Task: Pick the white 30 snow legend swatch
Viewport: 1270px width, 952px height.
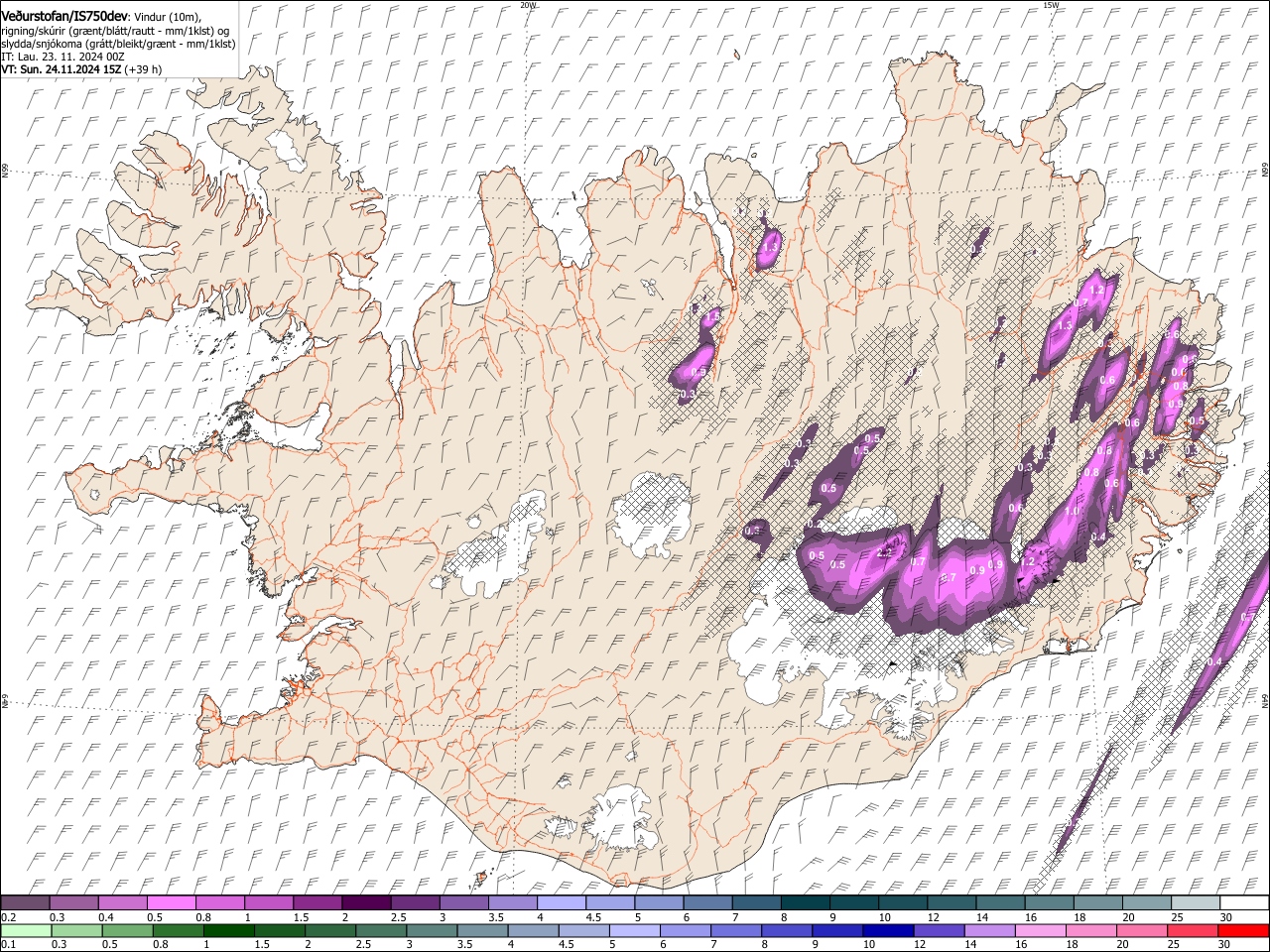Action: (x=1243, y=903)
